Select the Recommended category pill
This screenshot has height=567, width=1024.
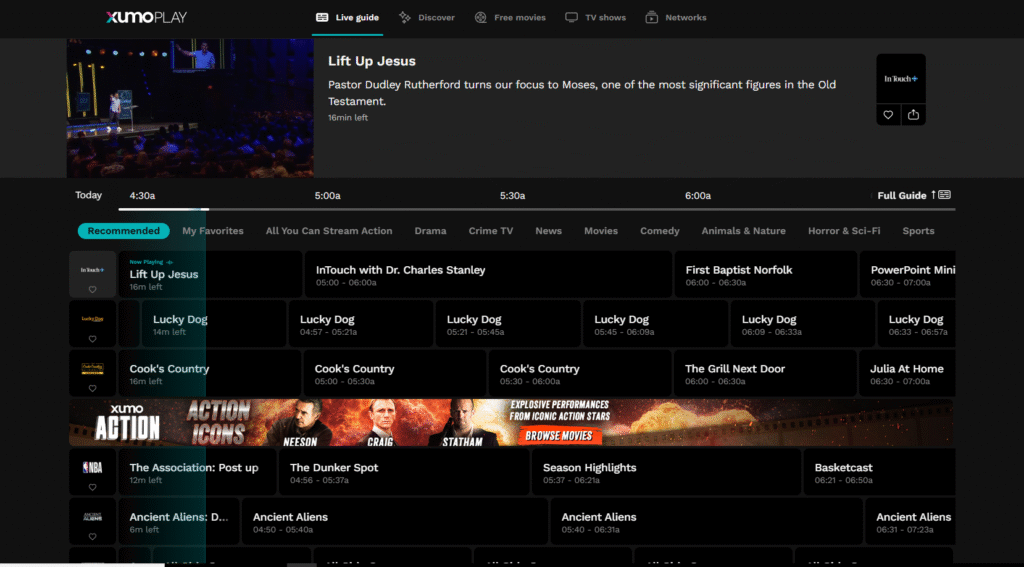click(123, 231)
